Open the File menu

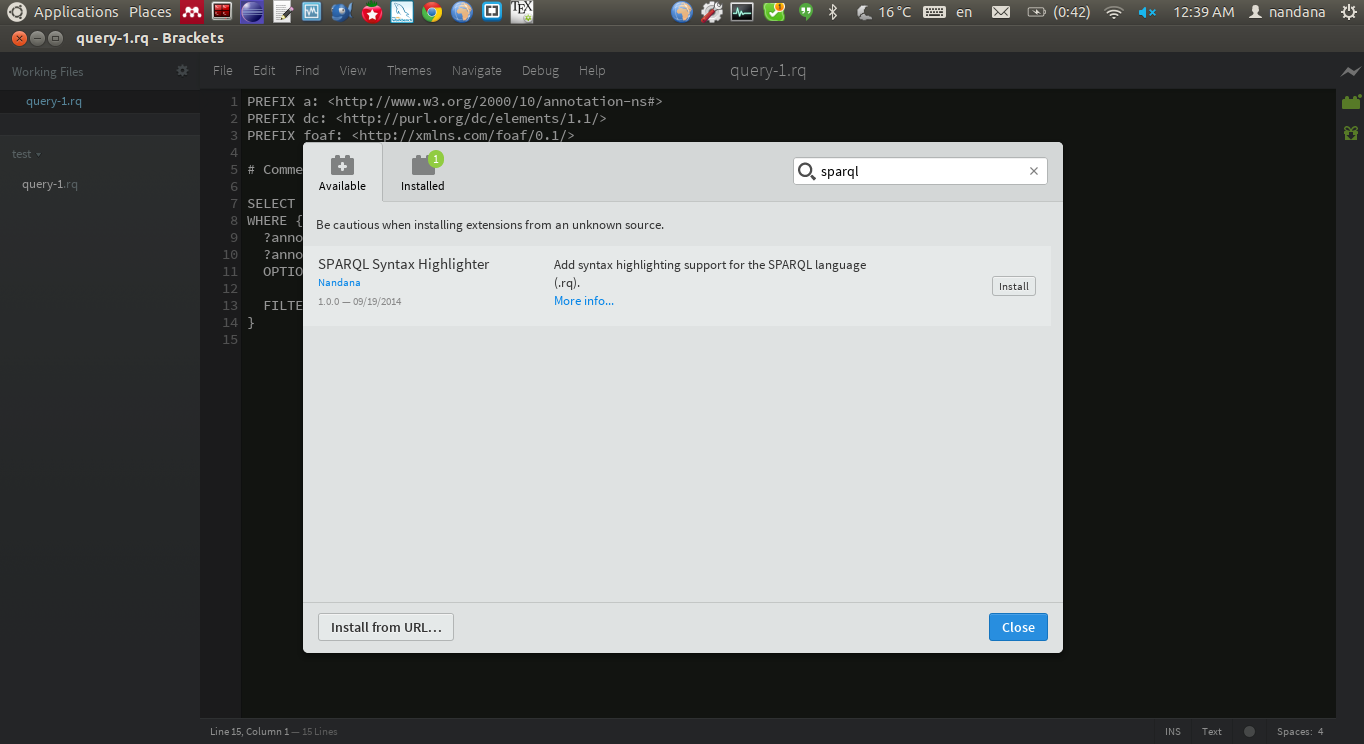223,71
